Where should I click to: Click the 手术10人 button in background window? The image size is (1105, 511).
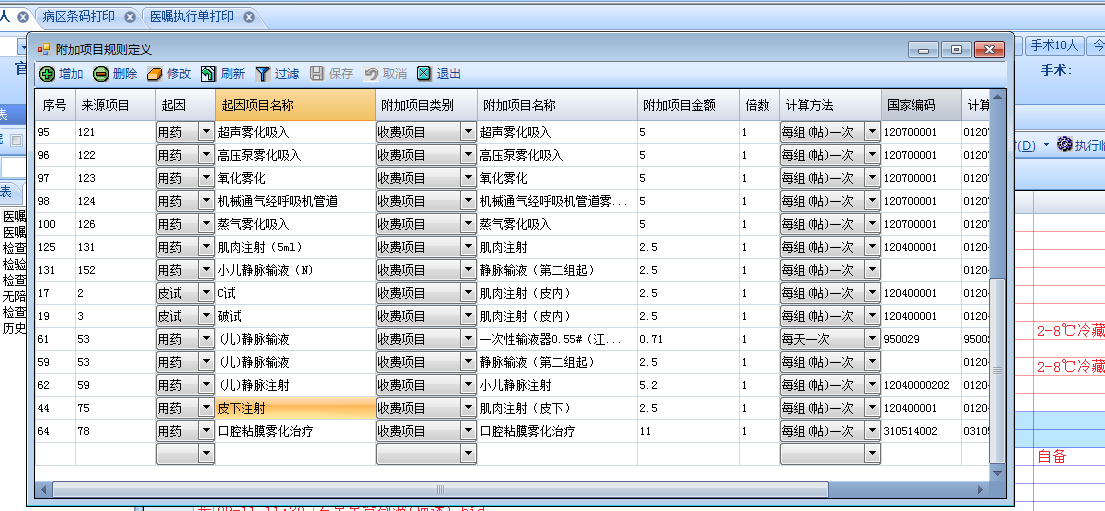(1054, 46)
